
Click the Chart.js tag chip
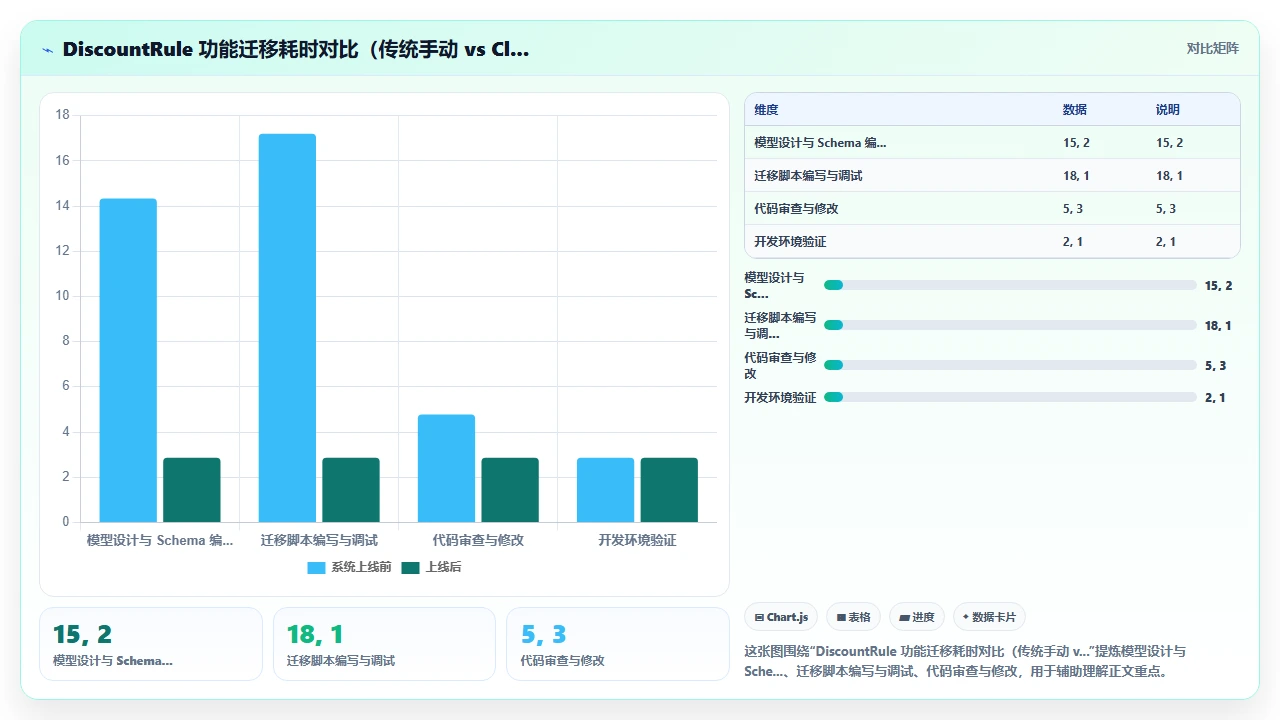(782, 617)
